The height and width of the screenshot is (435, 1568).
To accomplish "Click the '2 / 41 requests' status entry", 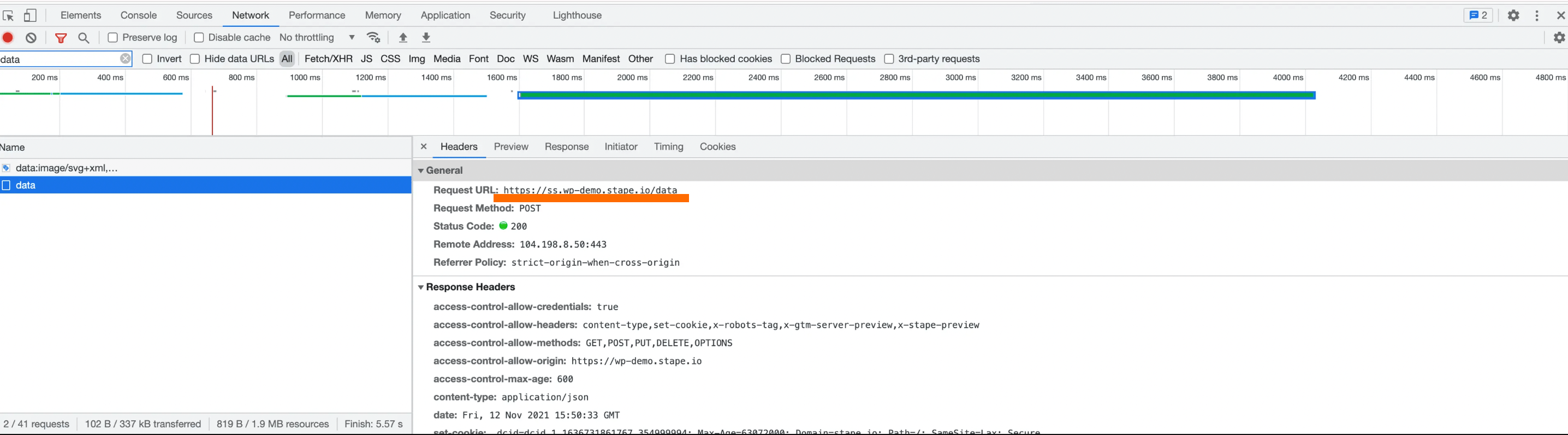I will point(37,424).
